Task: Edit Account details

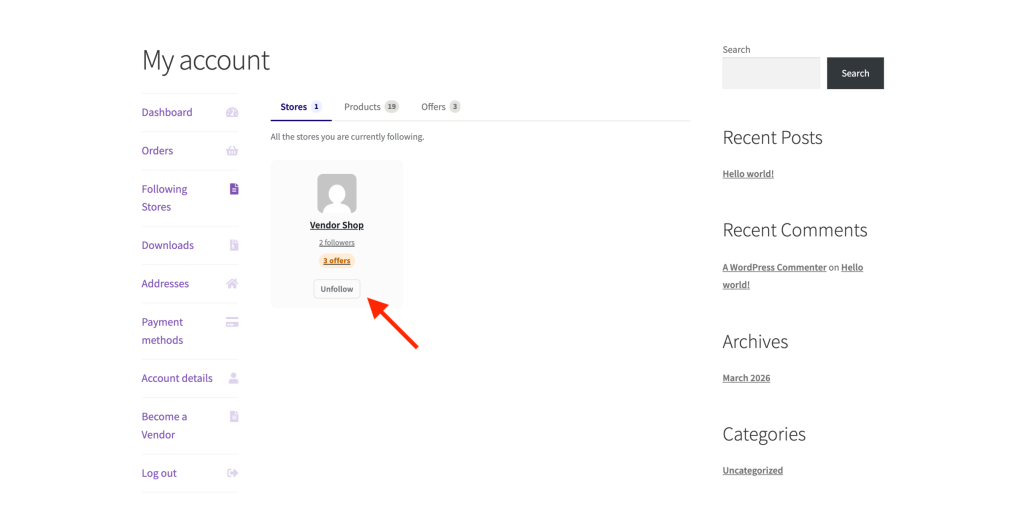Action: (x=177, y=378)
